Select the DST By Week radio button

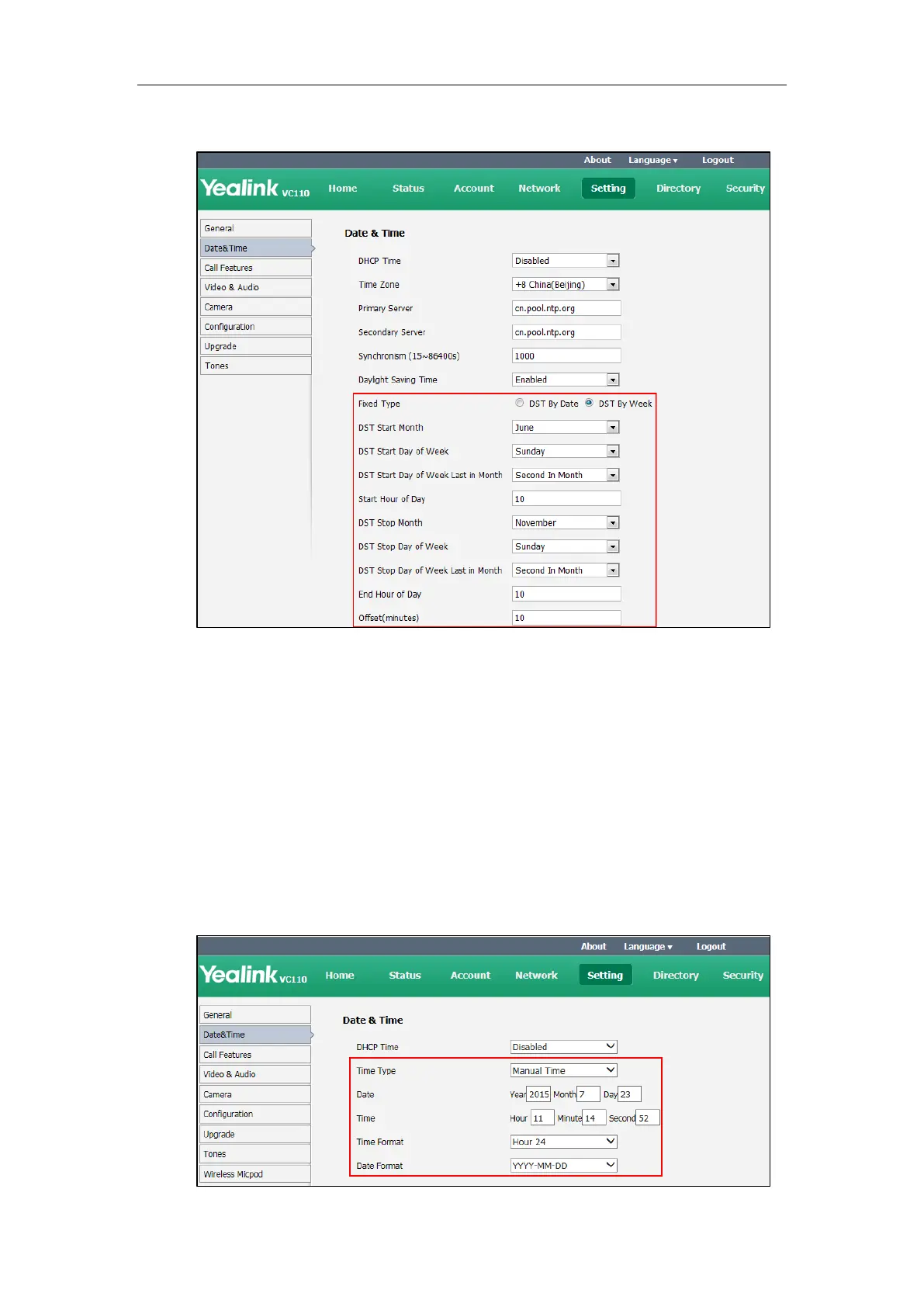pyautogui.click(x=589, y=403)
